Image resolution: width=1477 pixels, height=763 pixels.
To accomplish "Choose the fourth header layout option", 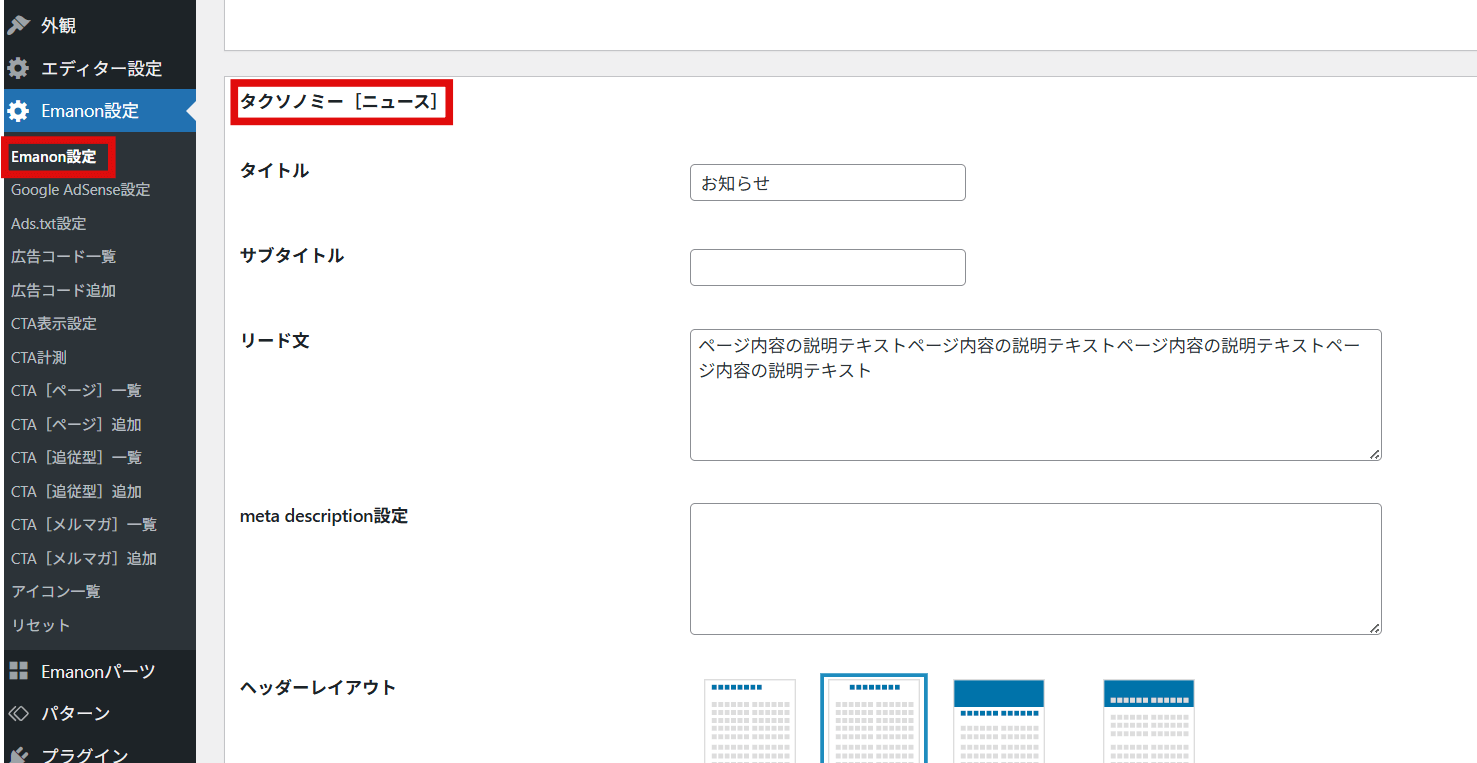I will [1148, 720].
